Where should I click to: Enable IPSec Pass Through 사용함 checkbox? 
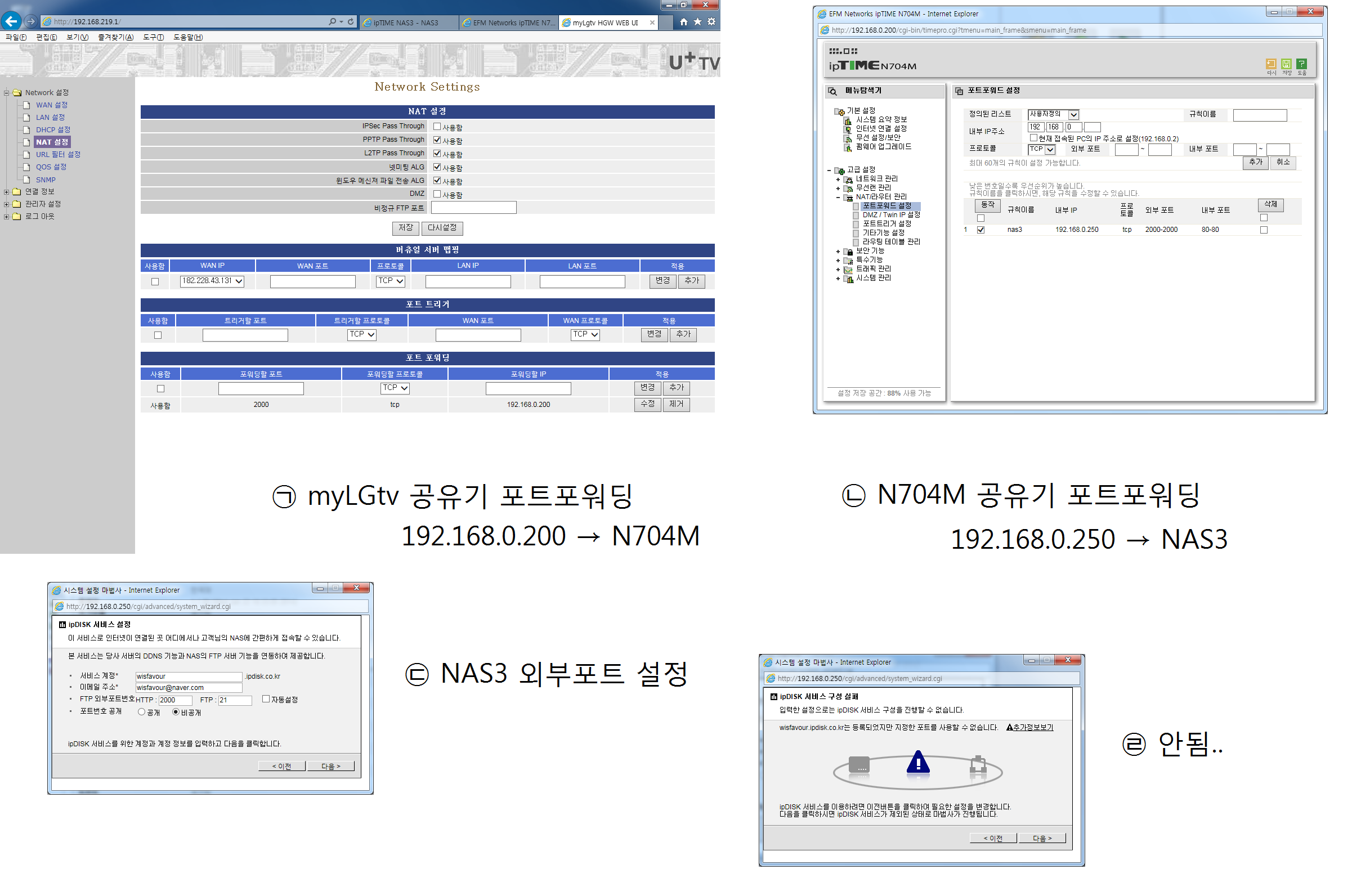click(437, 127)
